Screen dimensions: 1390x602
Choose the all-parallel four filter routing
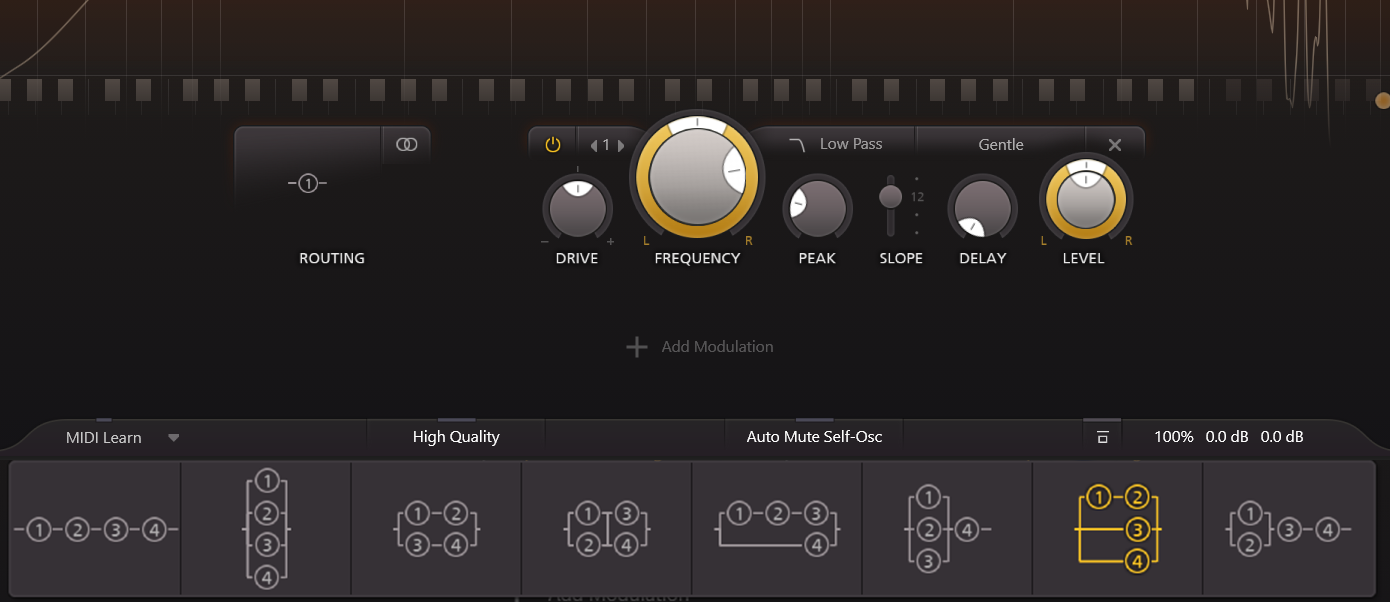coord(266,529)
